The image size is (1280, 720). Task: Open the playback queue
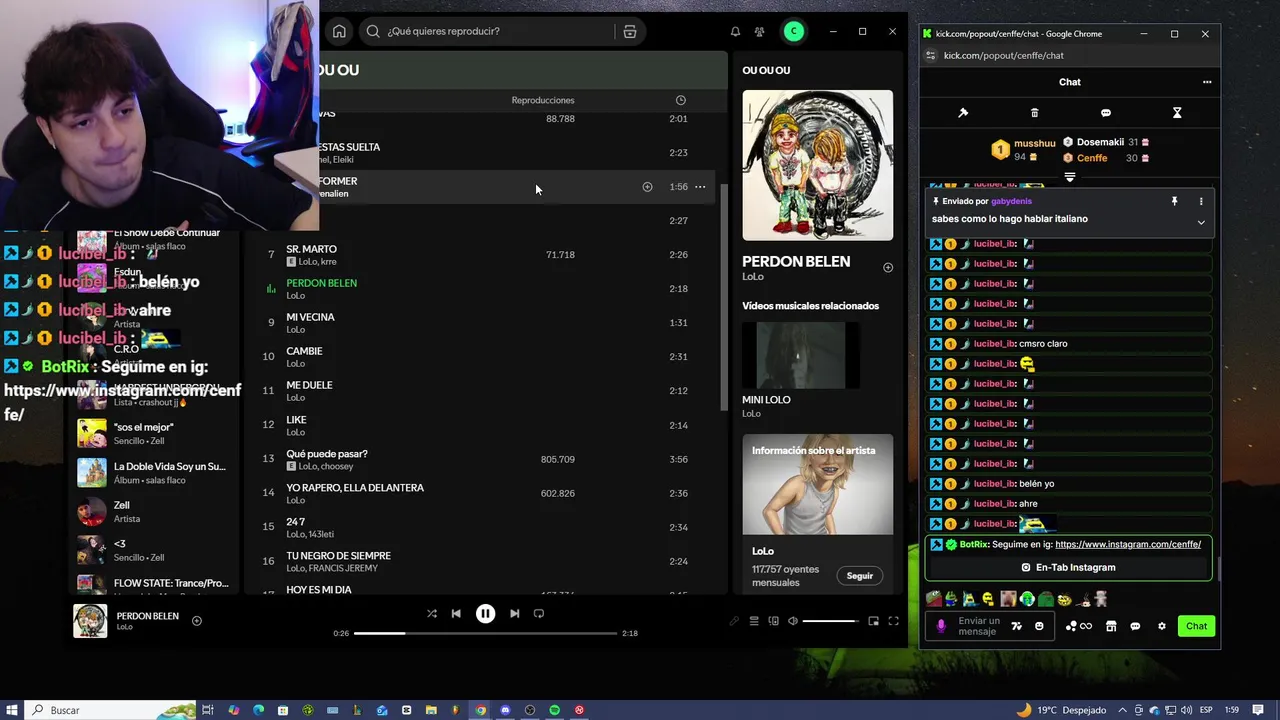pos(754,621)
